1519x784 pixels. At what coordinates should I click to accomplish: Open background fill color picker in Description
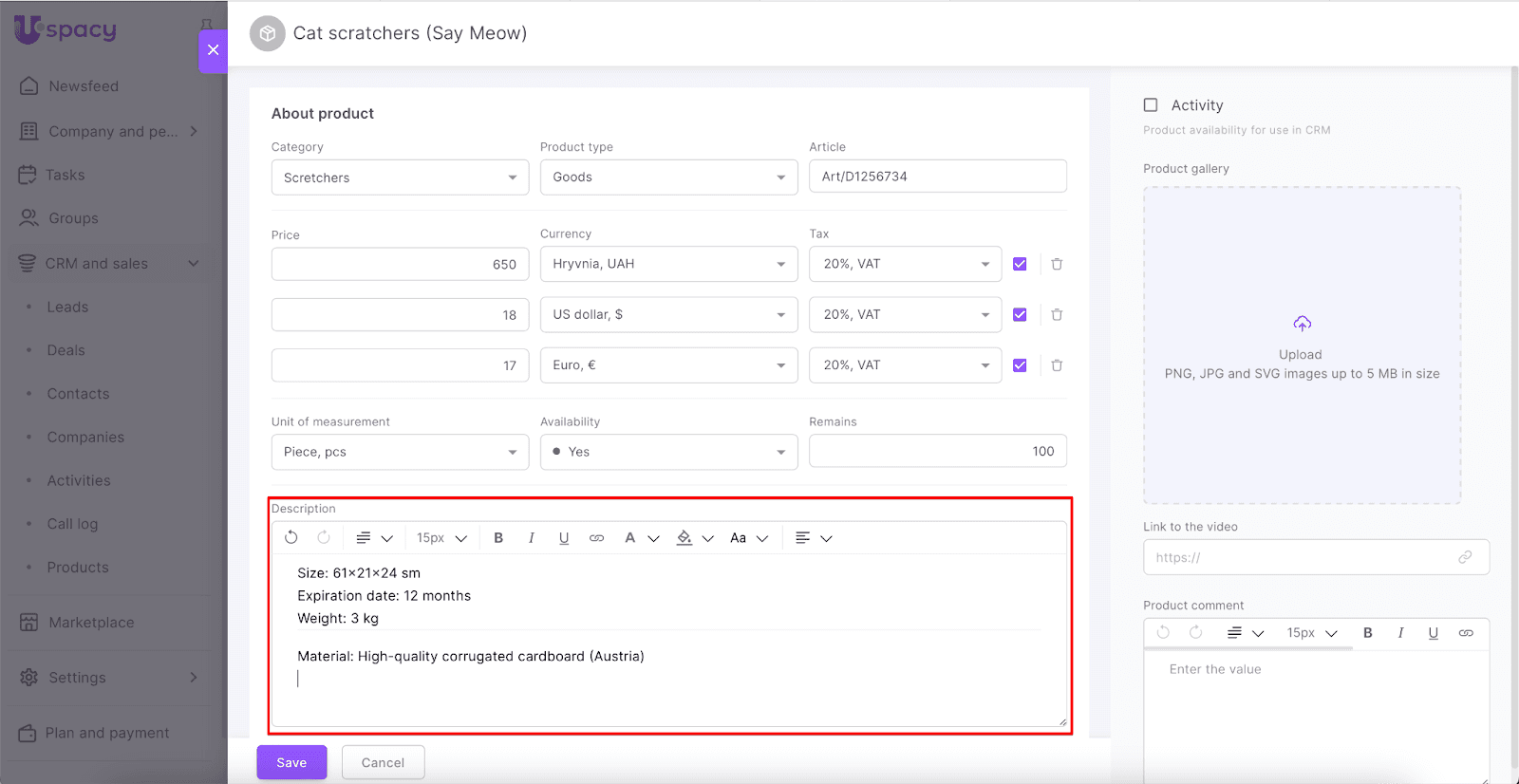[x=684, y=538]
